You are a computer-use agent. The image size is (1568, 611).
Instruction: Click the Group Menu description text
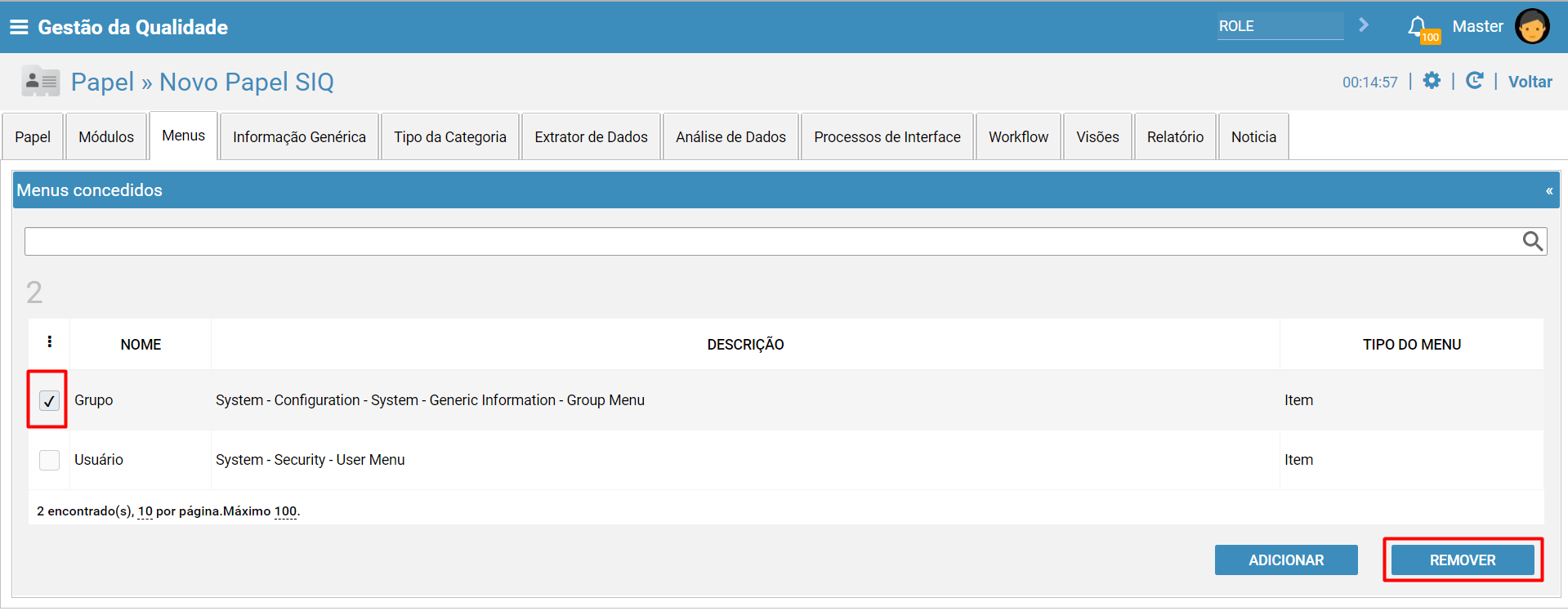point(430,400)
